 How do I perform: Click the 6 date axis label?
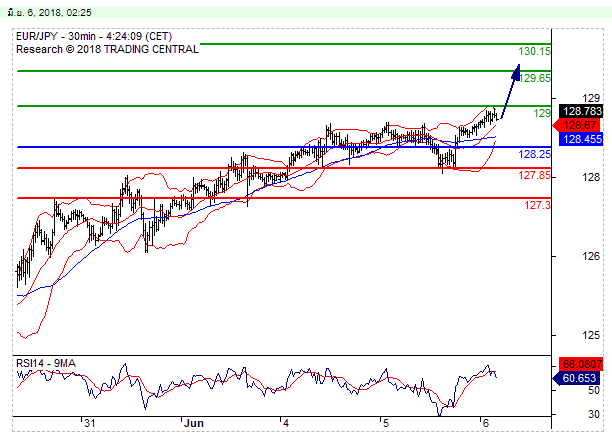pyautogui.click(x=486, y=423)
